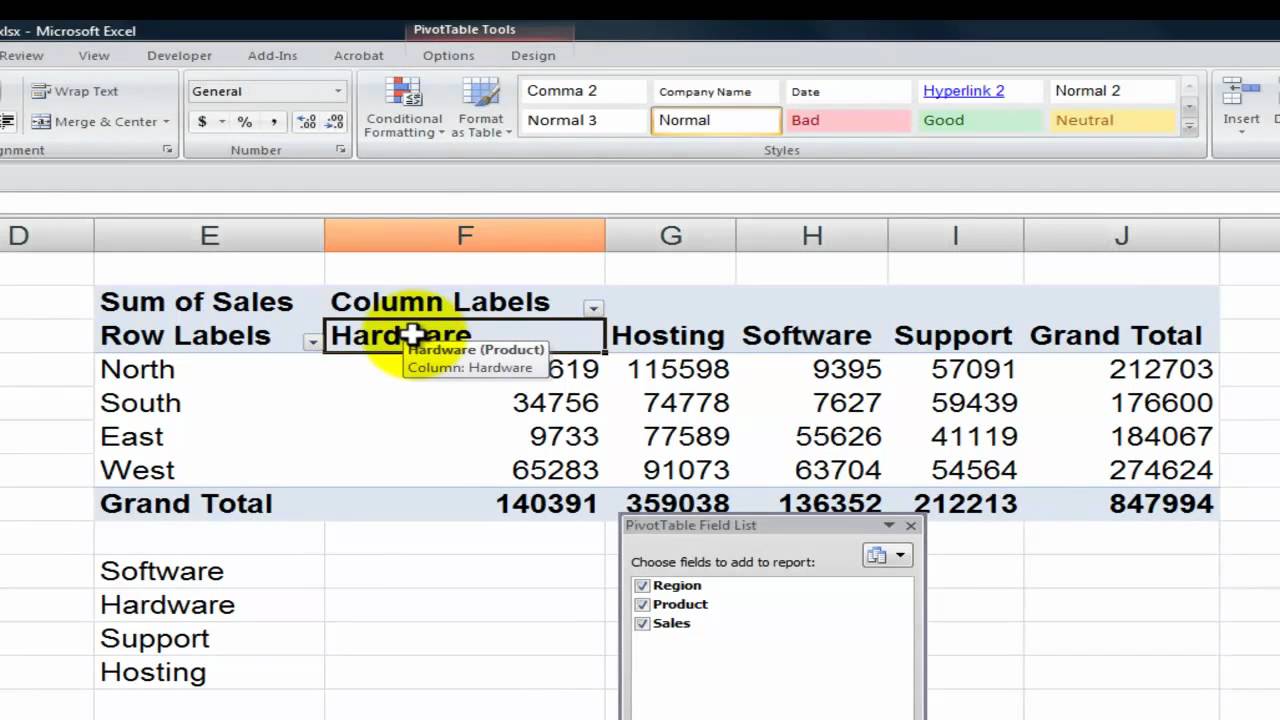Click the justify alignment icon

(7, 122)
